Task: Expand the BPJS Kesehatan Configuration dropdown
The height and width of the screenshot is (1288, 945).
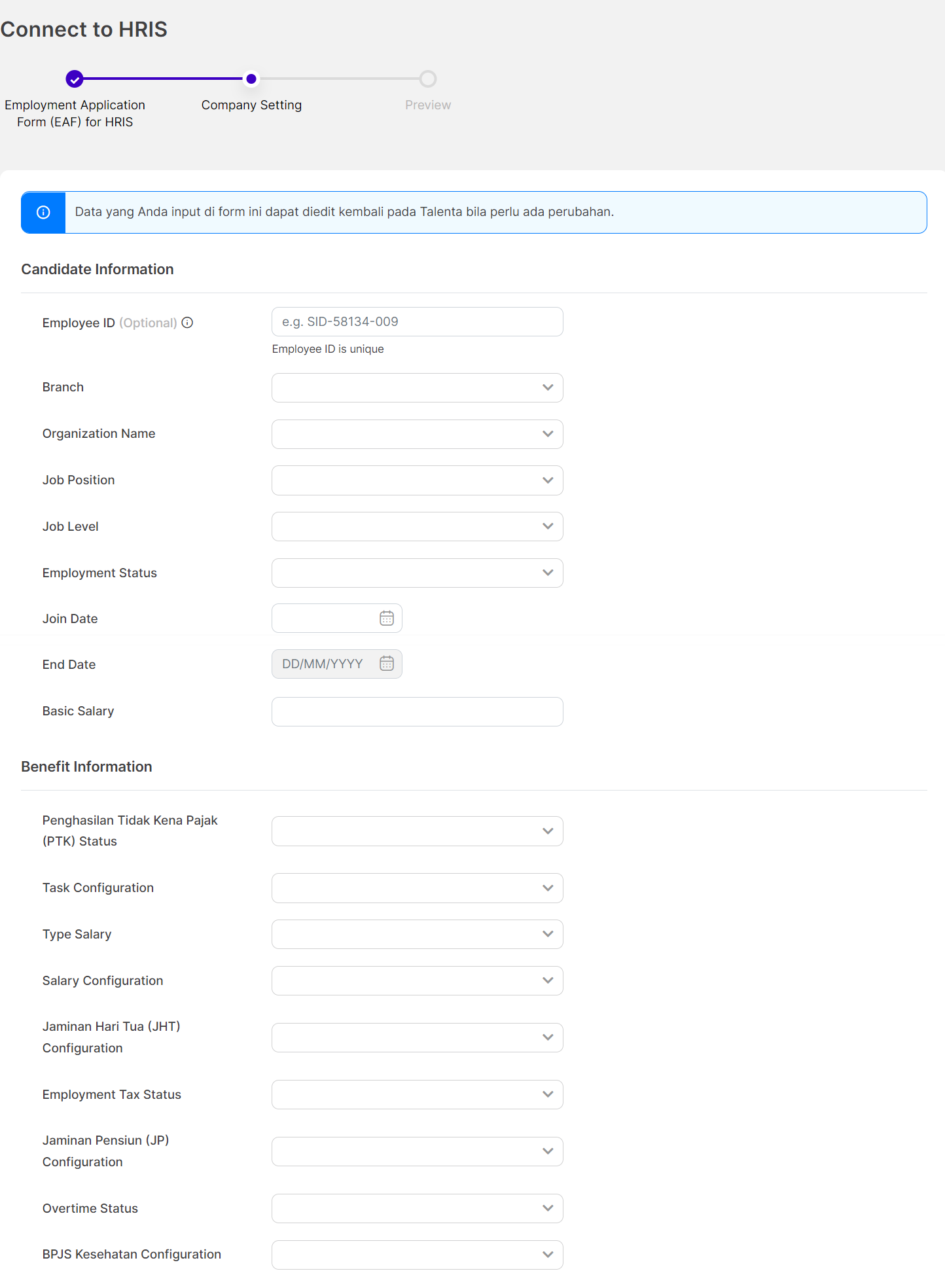Action: coord(417,1255)
